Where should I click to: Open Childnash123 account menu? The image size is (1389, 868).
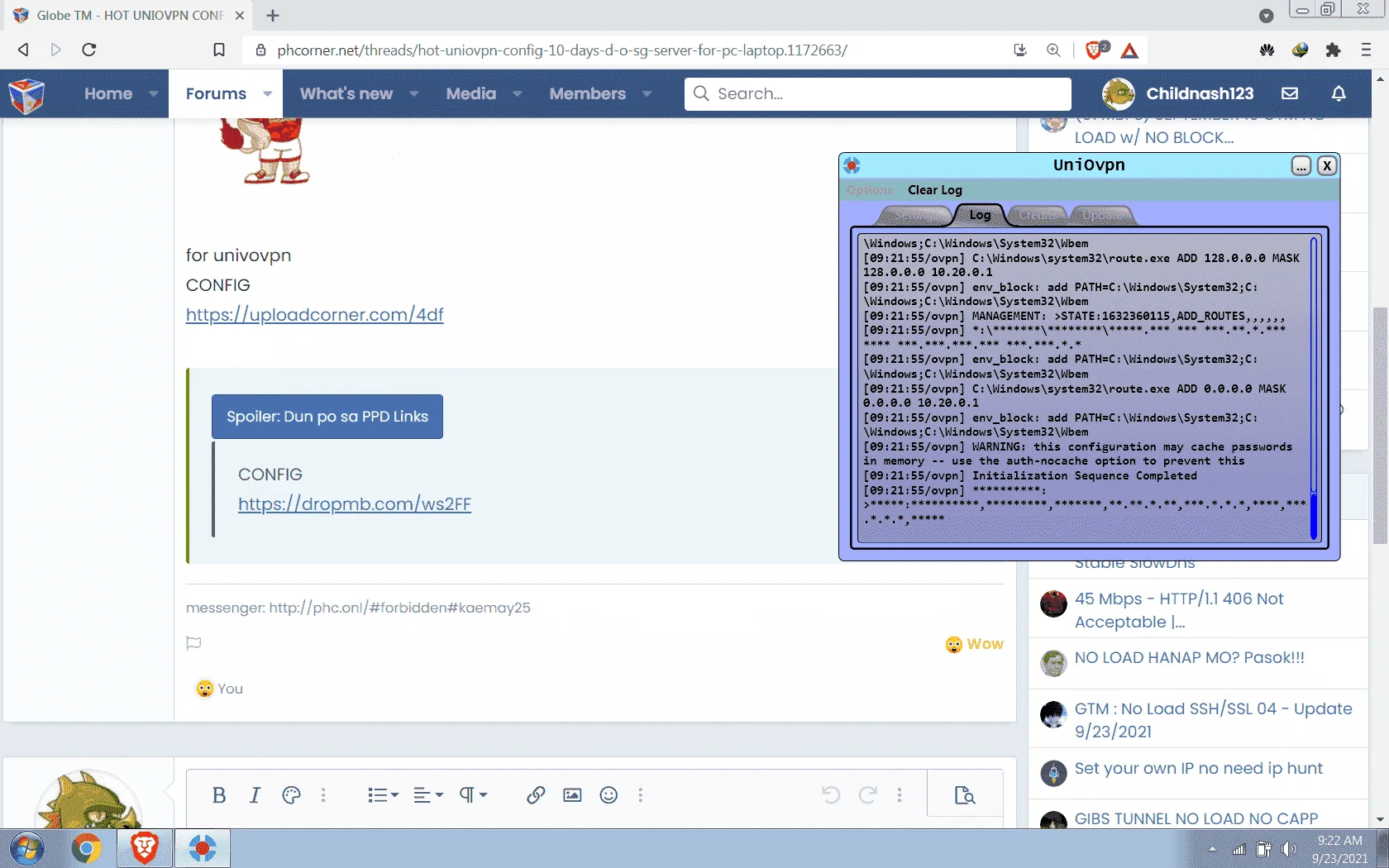click(x=1178, y=93)
